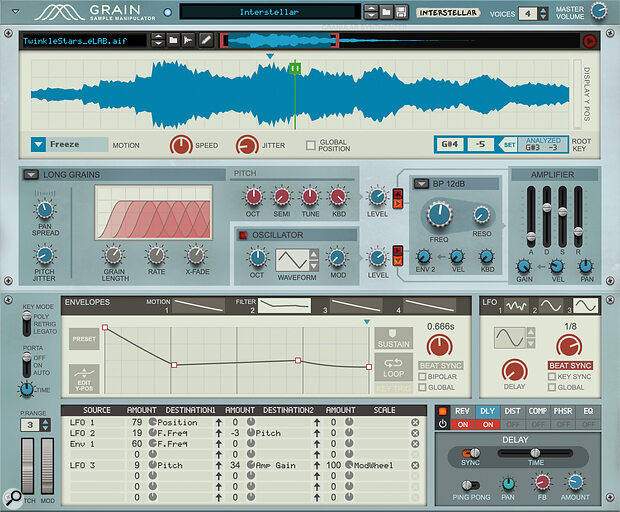This screenshot has height=512, width=620.
Task: Toggle the PORTA switch
Action: coord(26,365)
